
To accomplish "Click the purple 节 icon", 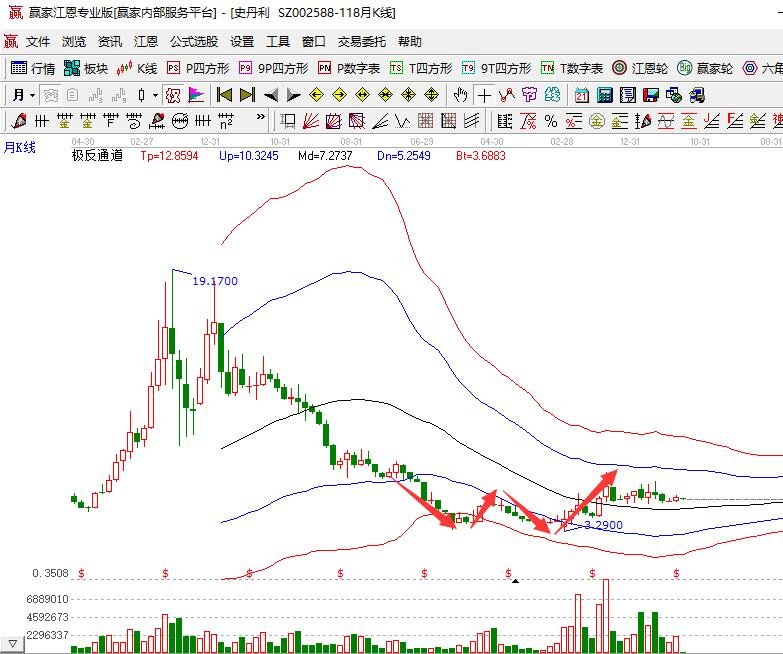I will click(x=529, y=95).
